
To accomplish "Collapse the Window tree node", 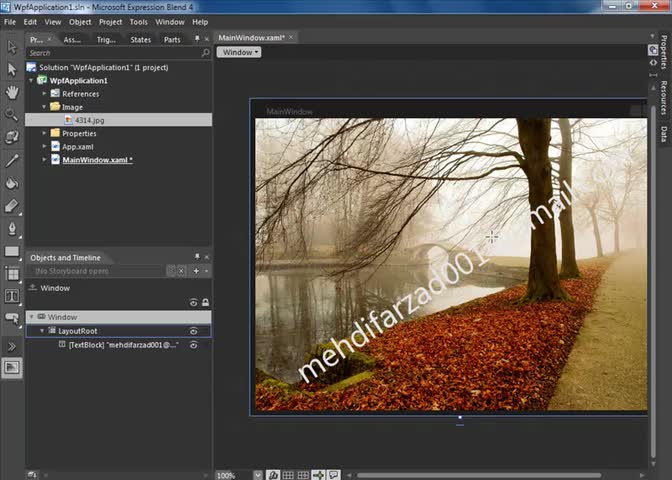I will pos(31,317).
